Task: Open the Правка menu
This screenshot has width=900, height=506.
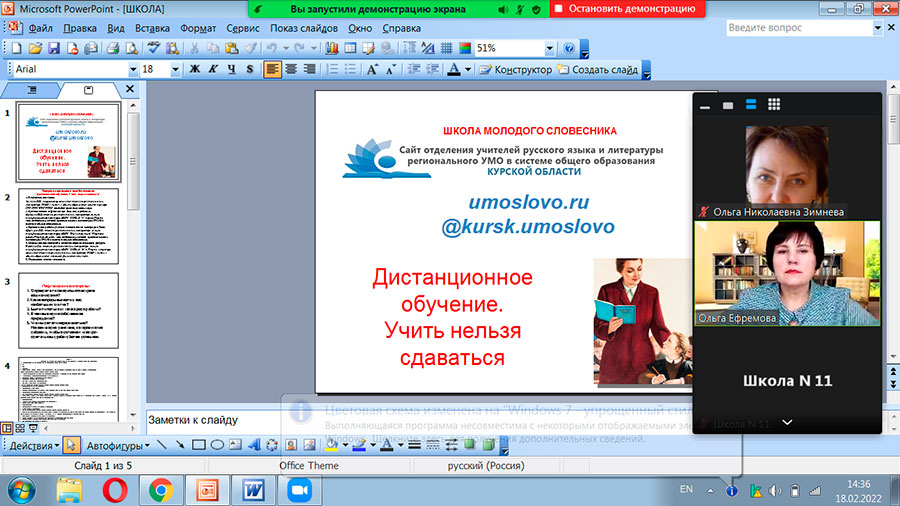Action: [80, 28]
